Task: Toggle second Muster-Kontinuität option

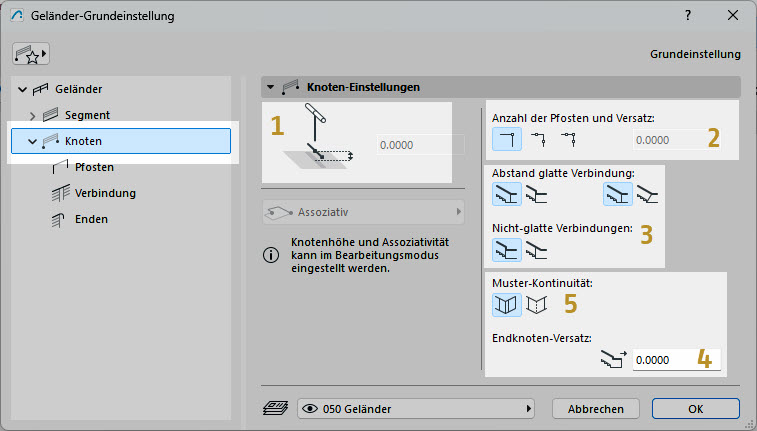Action: pos(538,303)
